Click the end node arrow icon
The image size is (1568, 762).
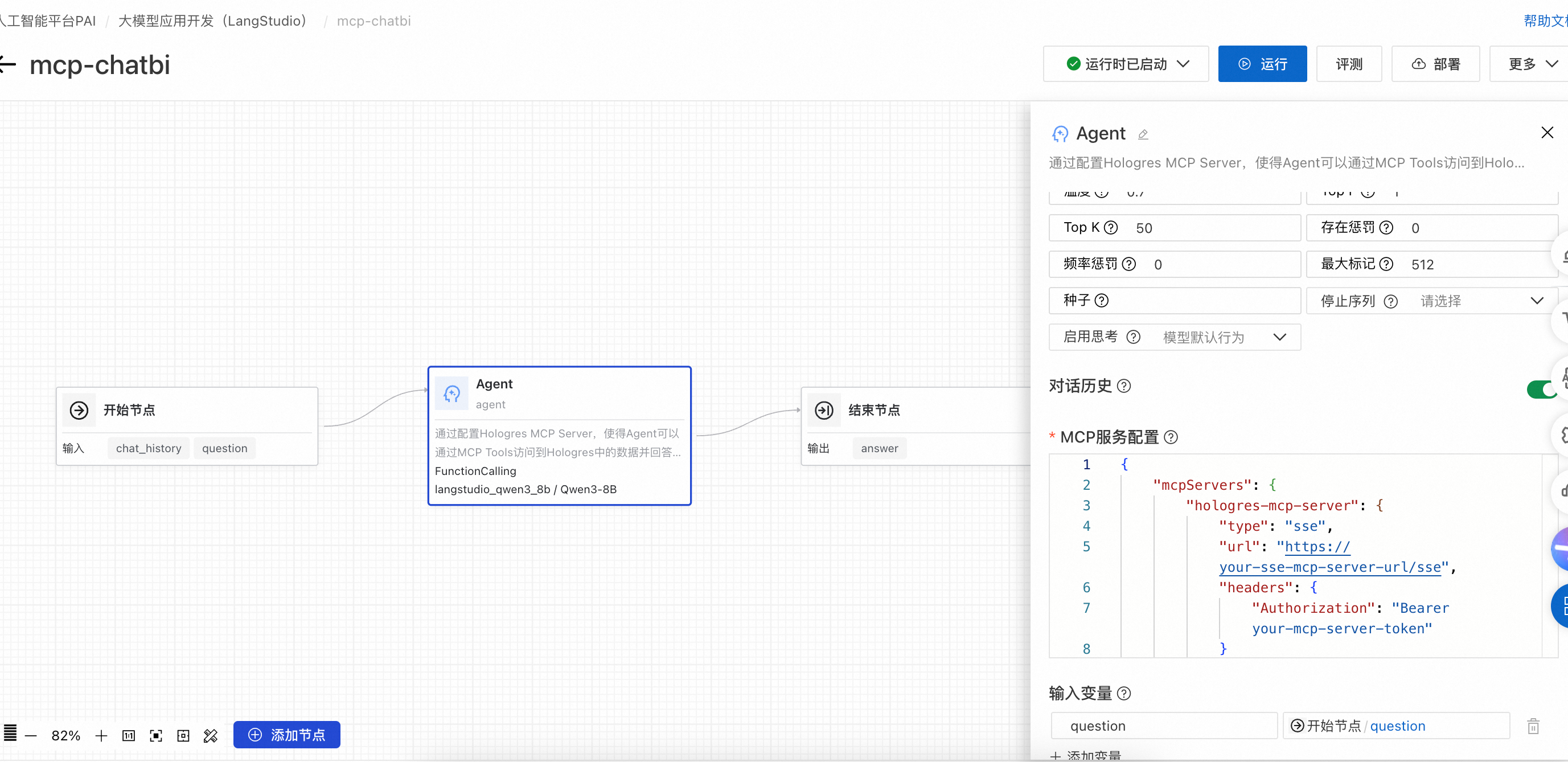(x=824, y=410)
